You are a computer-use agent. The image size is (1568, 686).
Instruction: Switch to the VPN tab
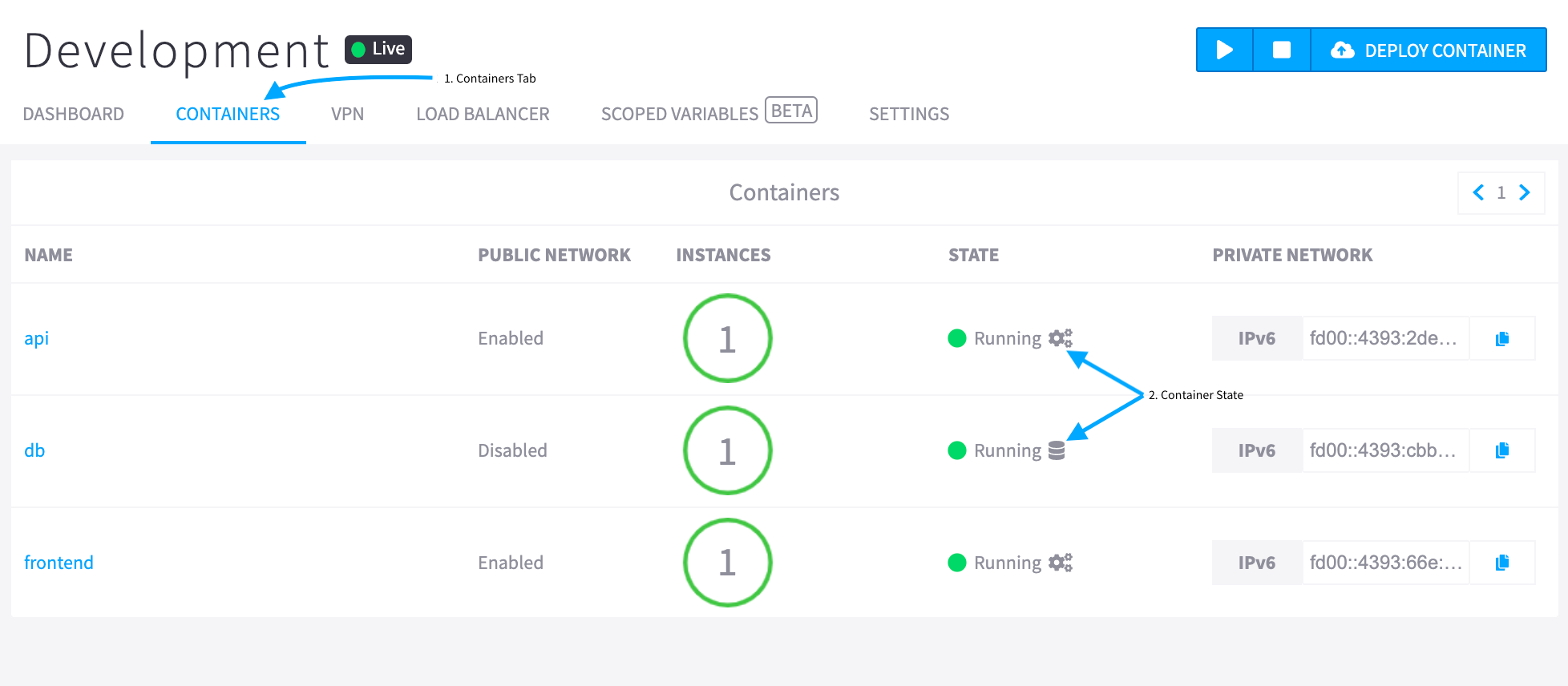tap(348, 114)
